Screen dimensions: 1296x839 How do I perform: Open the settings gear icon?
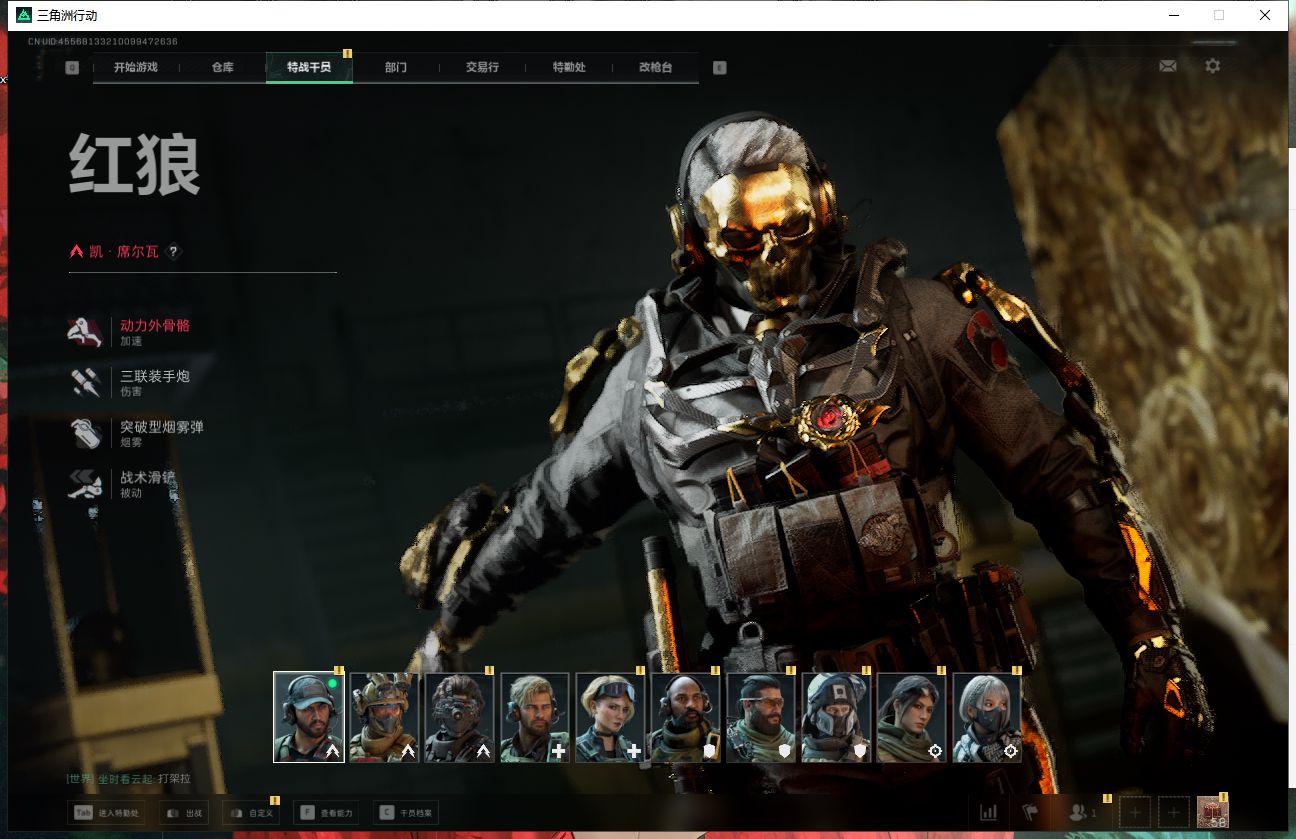[x=1212, y=66]
